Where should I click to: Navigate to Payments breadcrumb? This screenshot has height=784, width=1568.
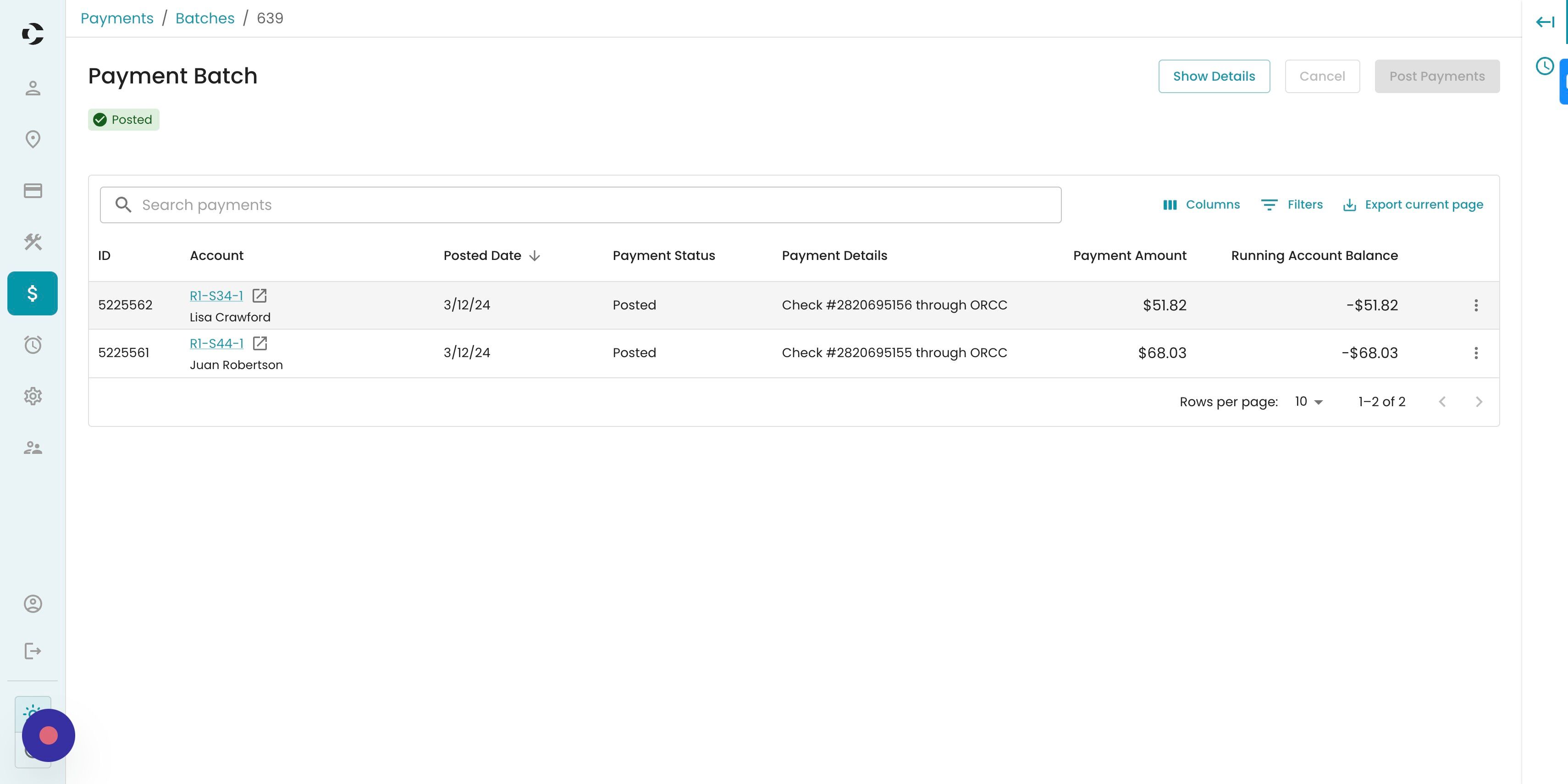click(x=117, y=18)
